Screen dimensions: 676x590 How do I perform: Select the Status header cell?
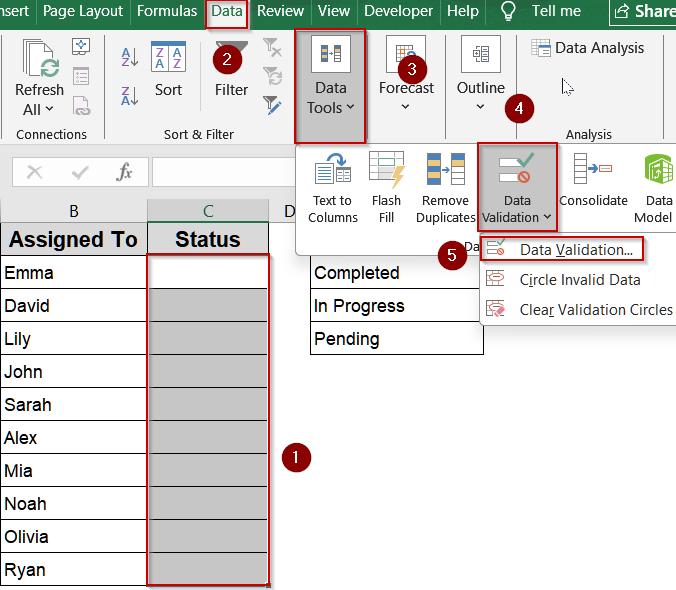click(208, 239)
